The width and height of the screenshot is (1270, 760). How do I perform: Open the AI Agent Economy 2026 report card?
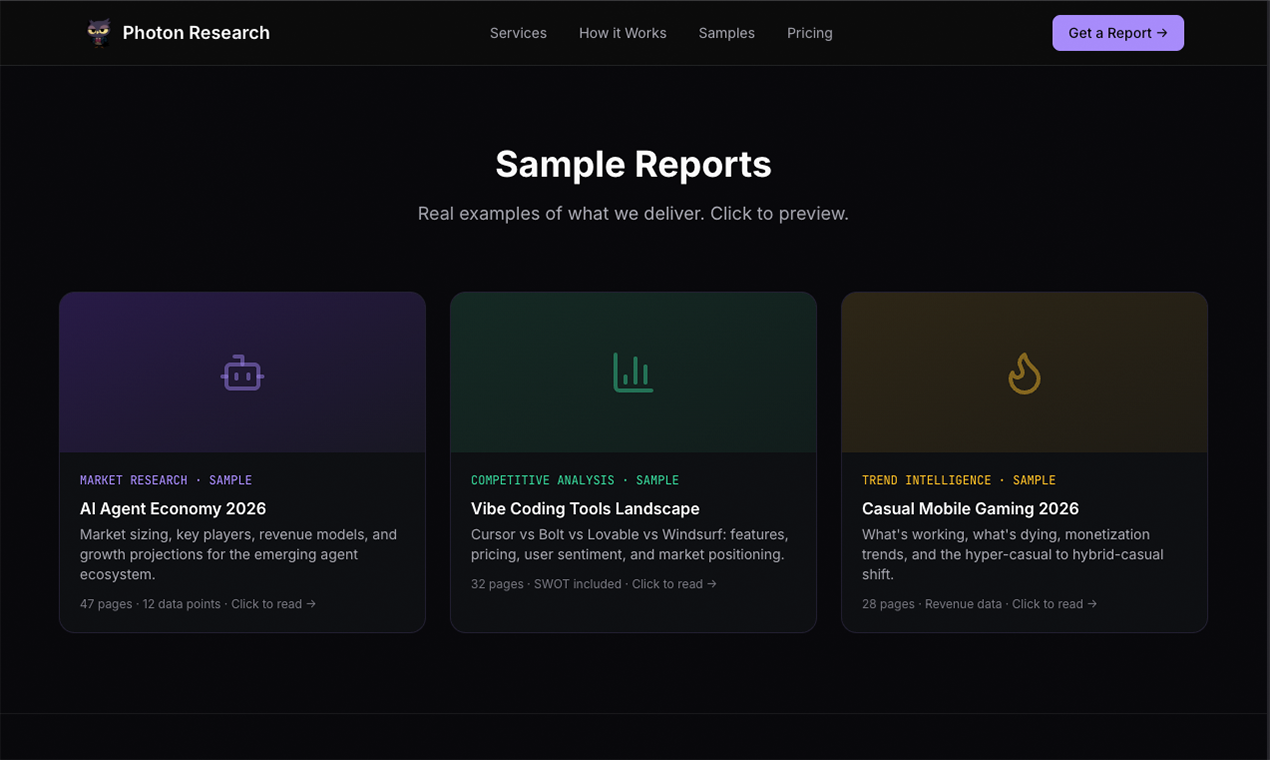coord(241,460)
